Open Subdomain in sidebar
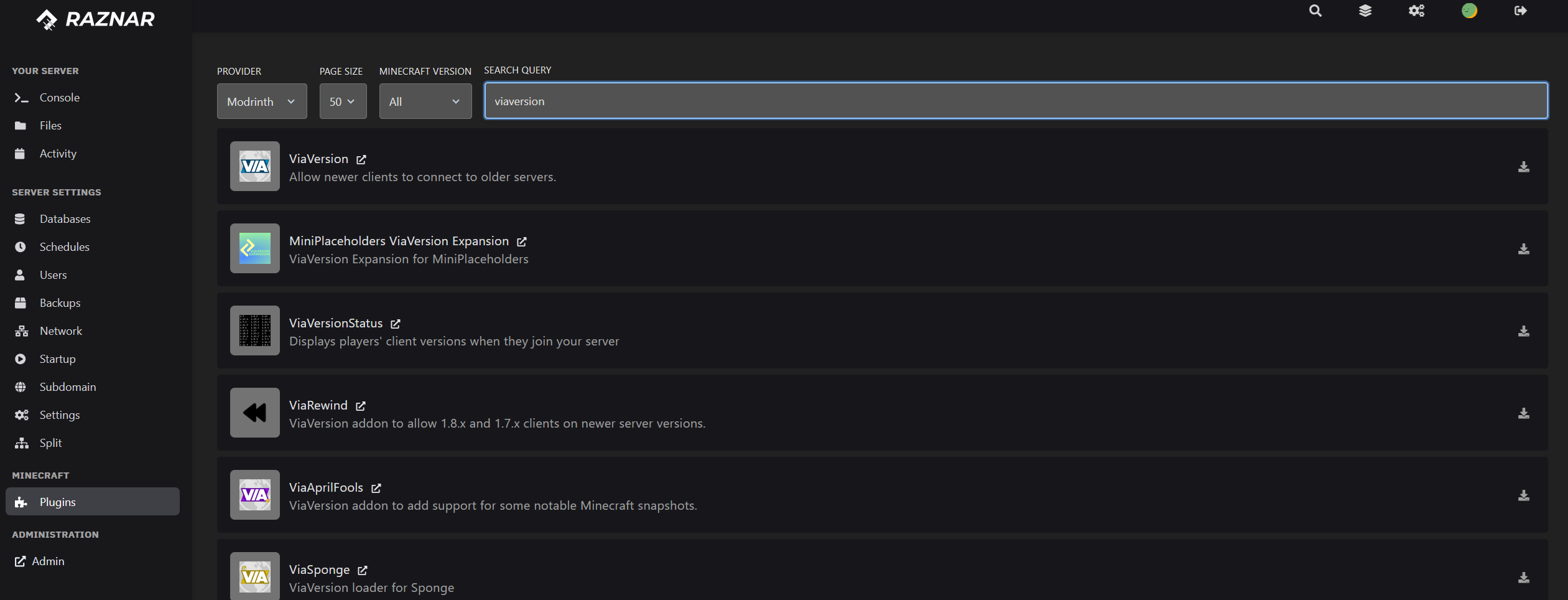The width and height of the screenshot is (1568, 600). (93, 387)
